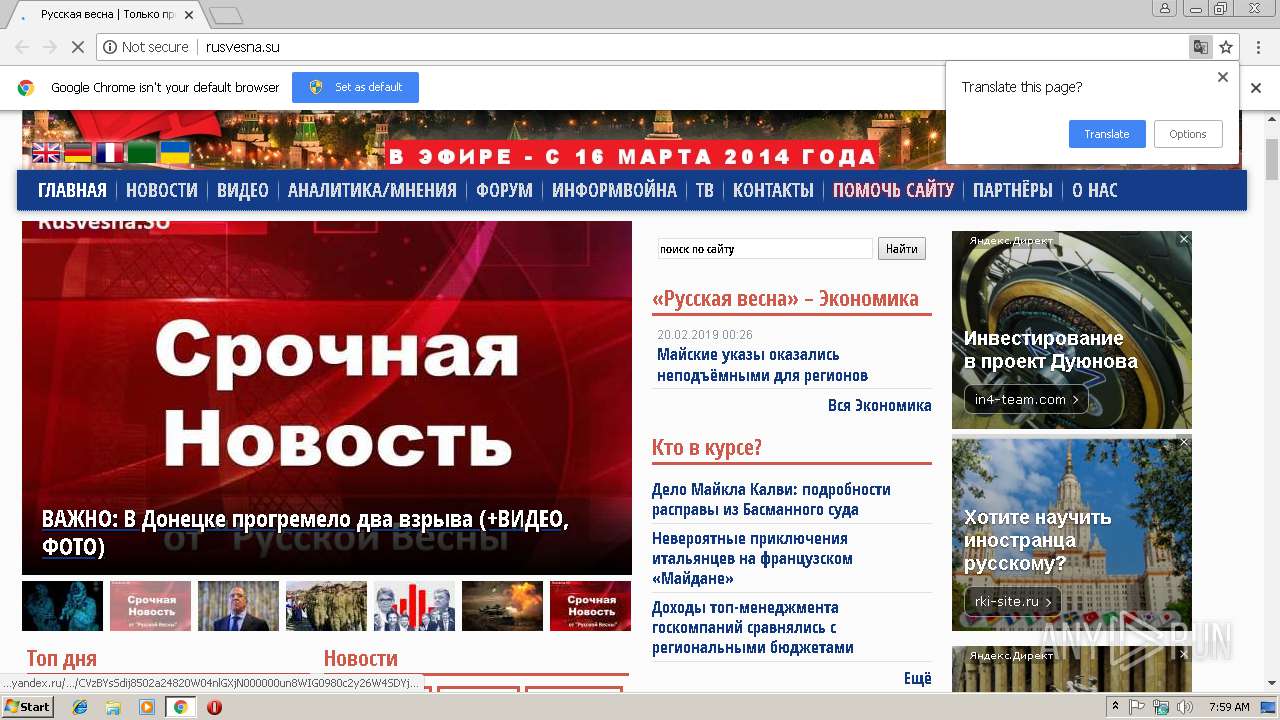Screen dimensions: 1280x720
Task: Open the ФОРУМ menu item
Action: click(x=504, y=190)
